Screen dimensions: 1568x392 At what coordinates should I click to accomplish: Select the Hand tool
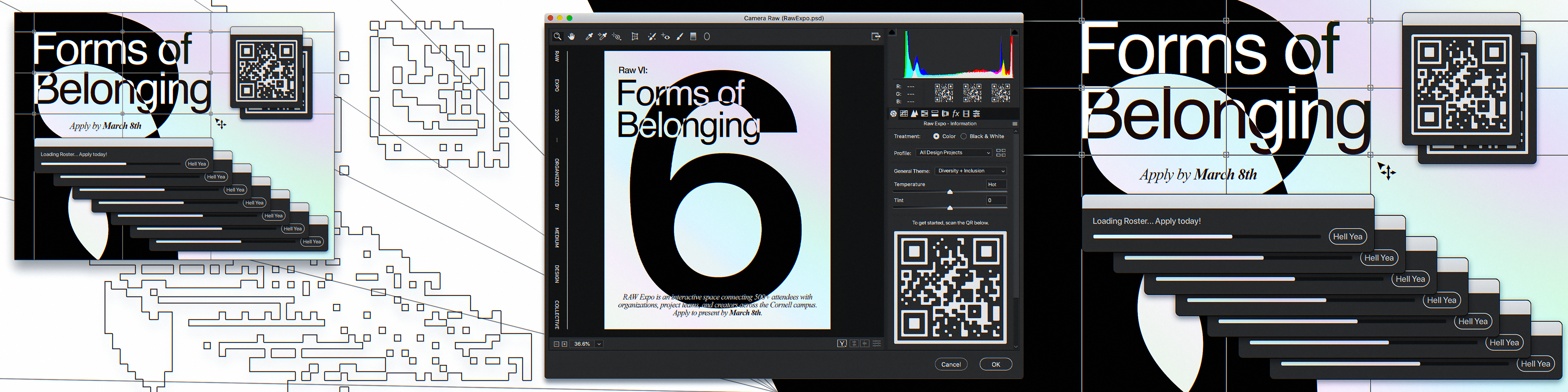coord(572,37)
